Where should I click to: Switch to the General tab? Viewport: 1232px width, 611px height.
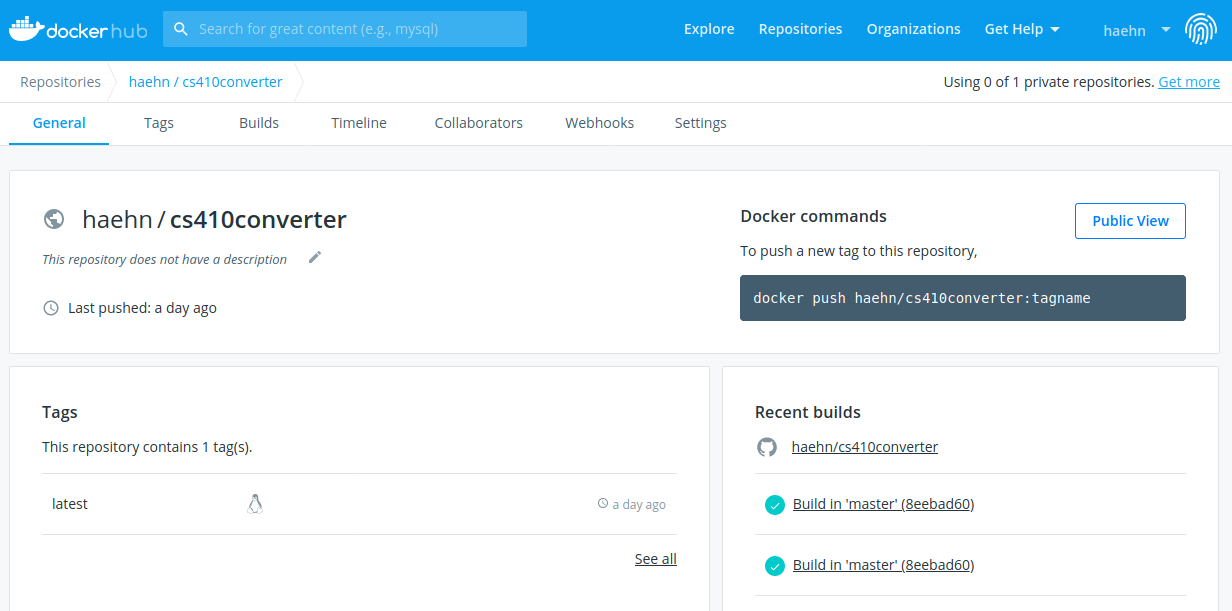pos(59,123)
